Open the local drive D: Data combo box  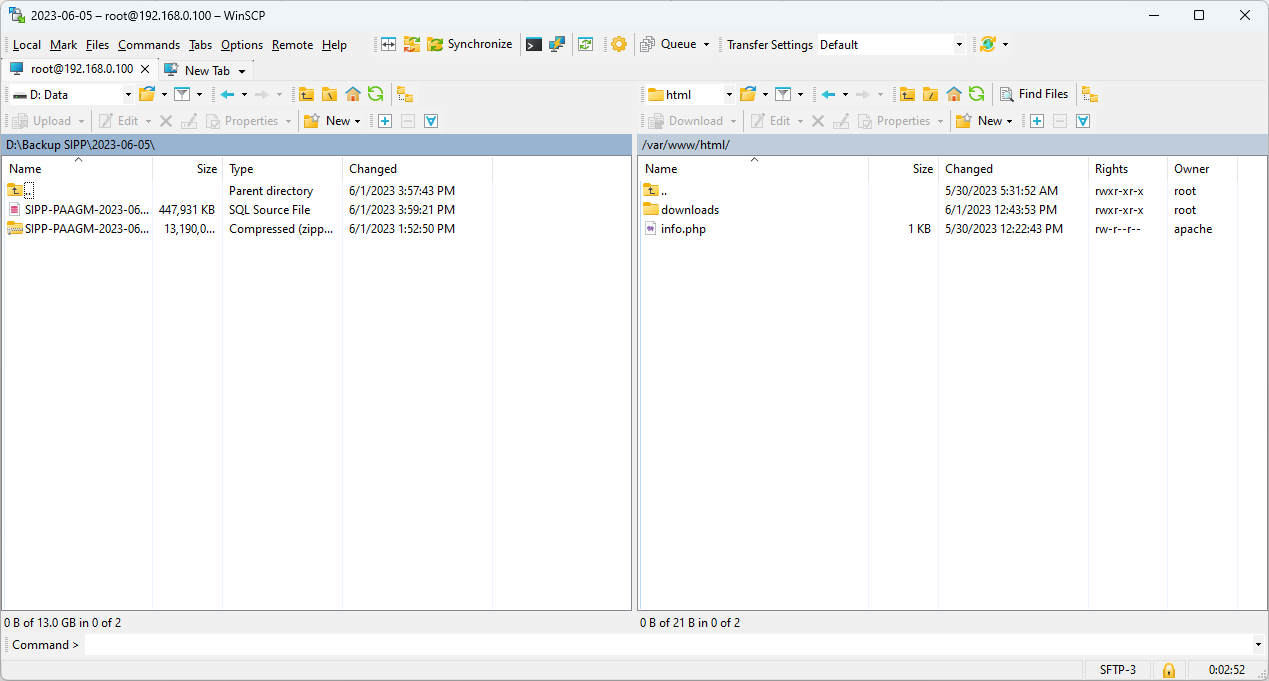tap(71, 94)
